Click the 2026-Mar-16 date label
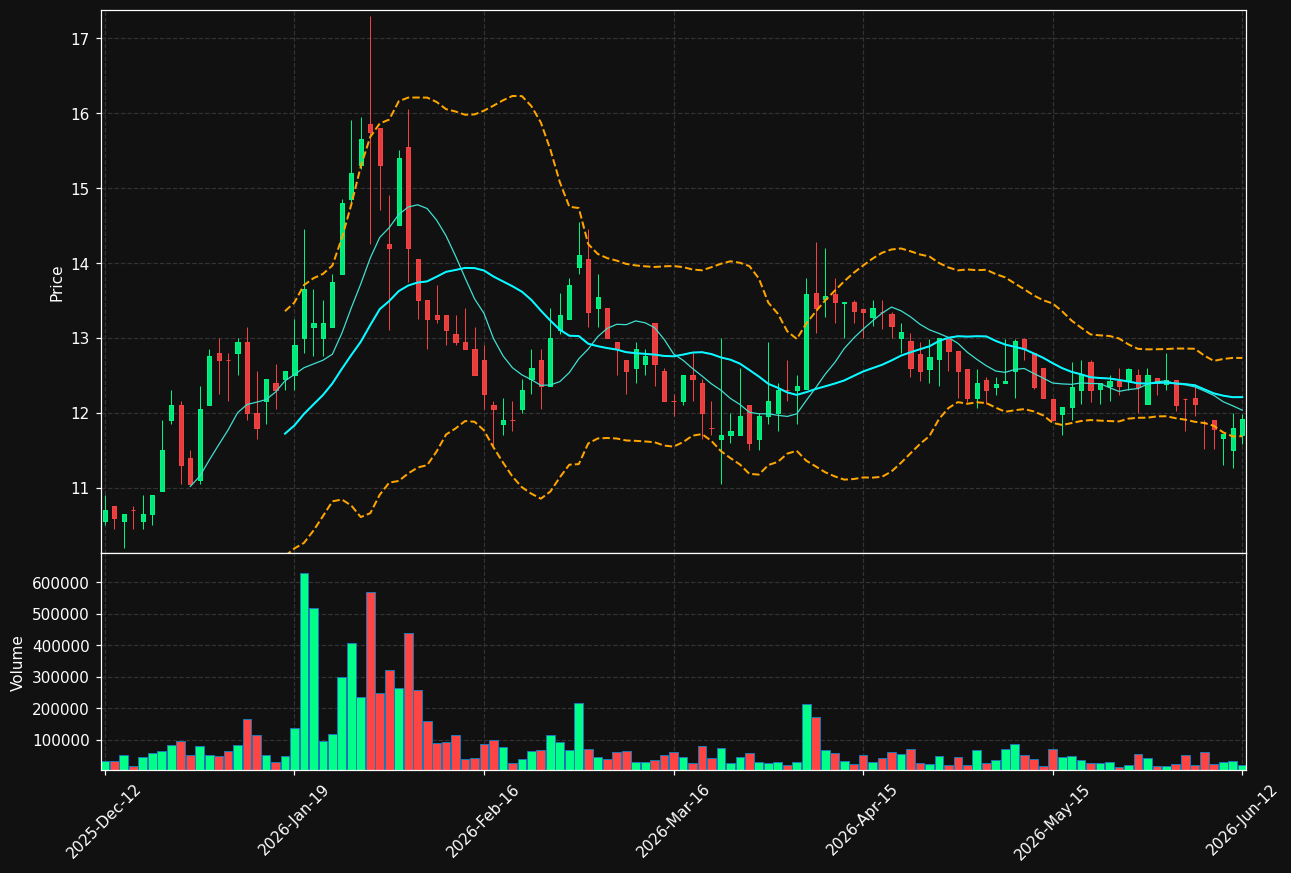The height and width of the screenshot is (873, 1291). pos(672,821)
